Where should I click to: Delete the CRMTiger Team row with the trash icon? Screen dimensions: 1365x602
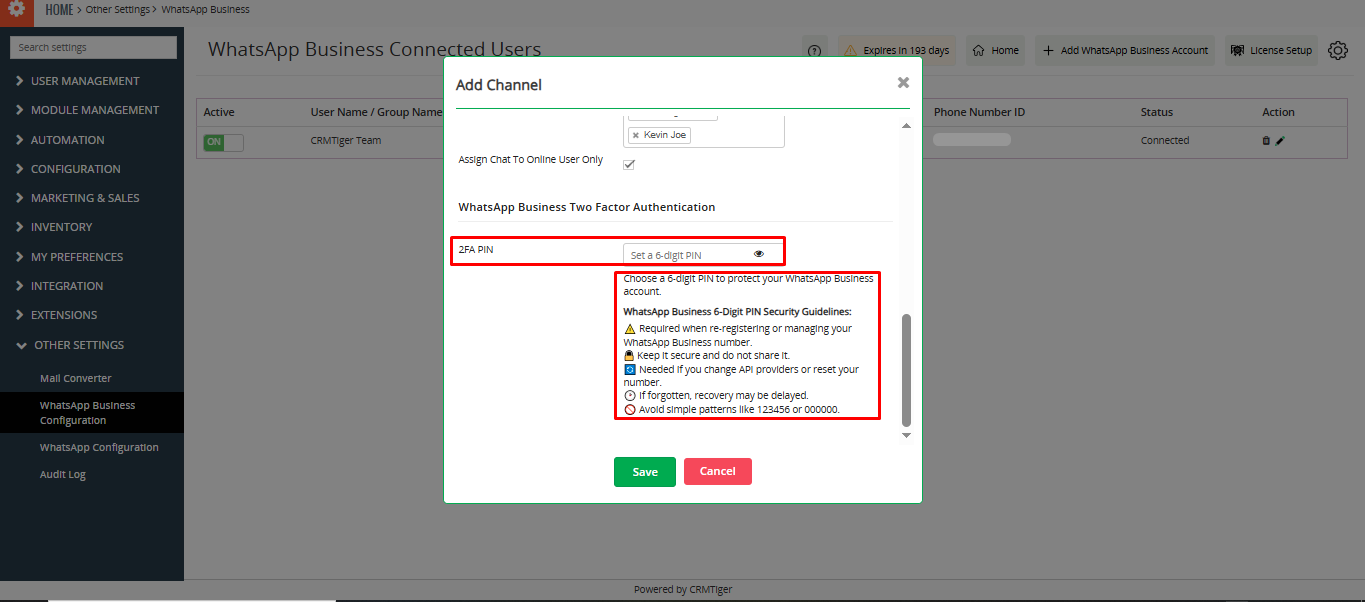[1266, 141]
